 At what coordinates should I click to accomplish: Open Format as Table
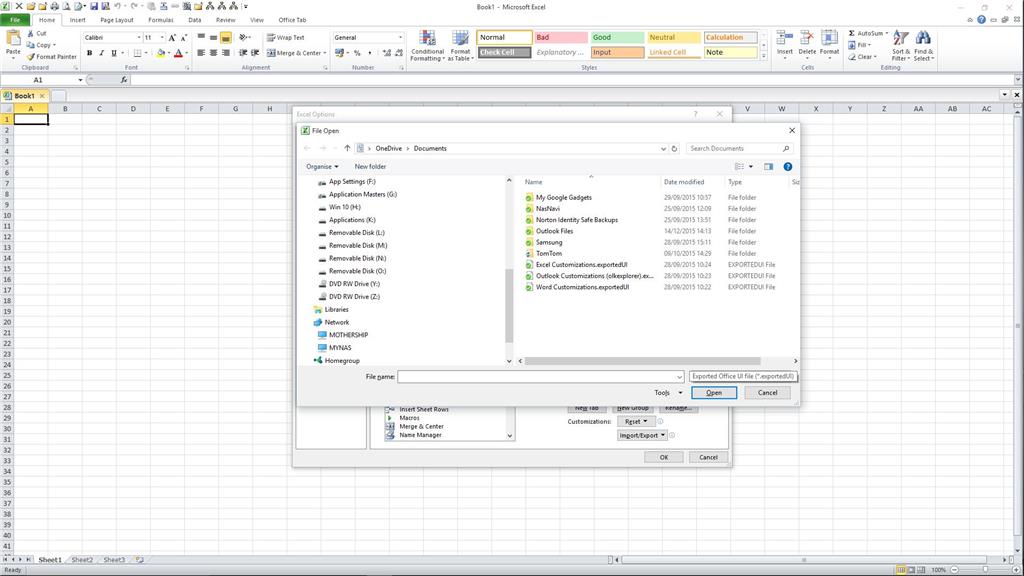click(x=460, y=46)
